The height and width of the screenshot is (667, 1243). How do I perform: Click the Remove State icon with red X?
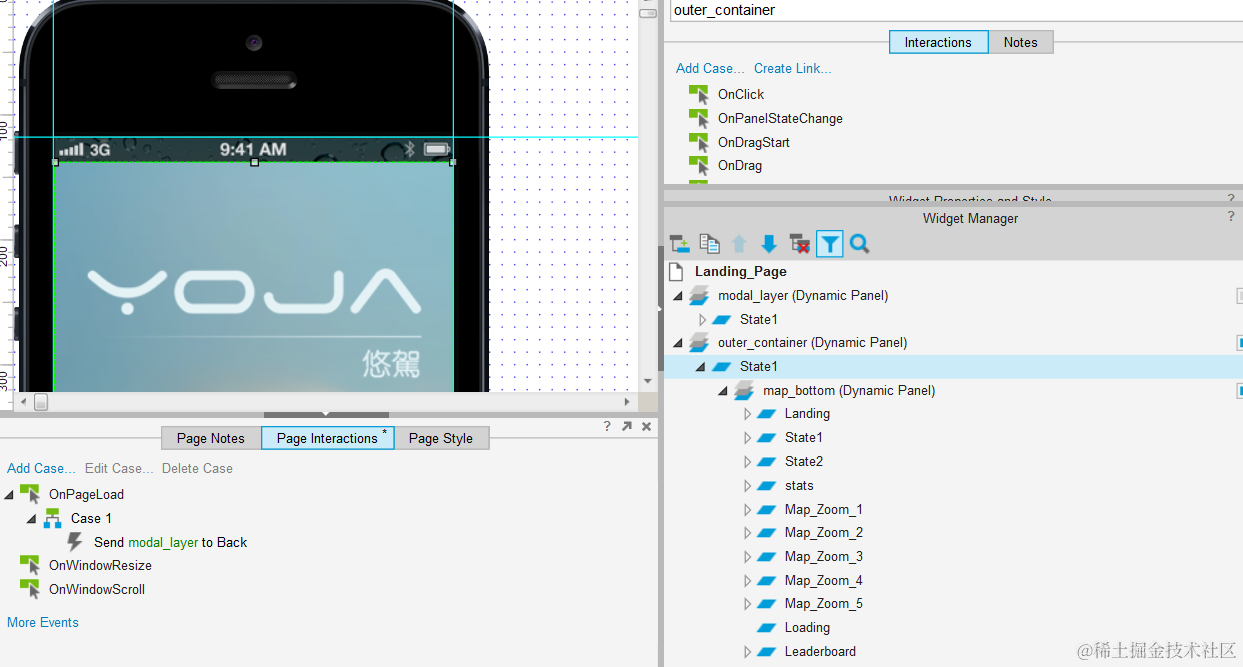click(799, 243)
